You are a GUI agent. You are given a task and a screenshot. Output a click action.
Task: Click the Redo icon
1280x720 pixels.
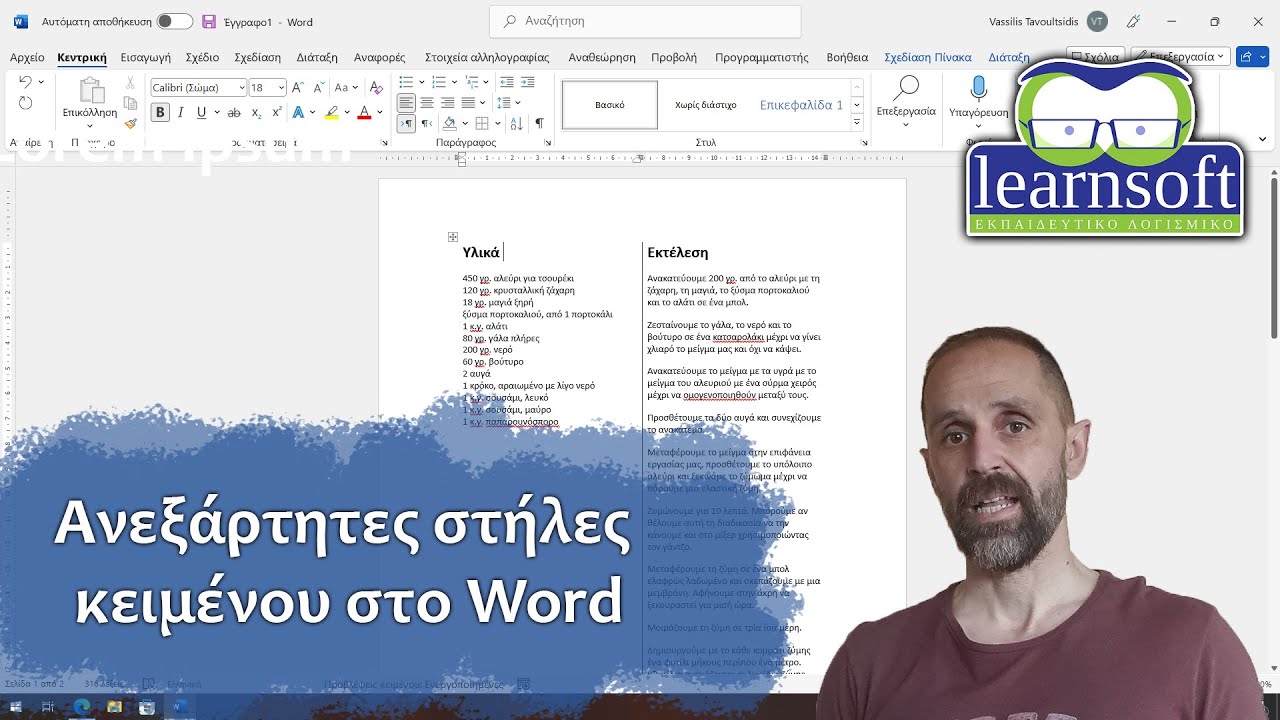point(25,103)
